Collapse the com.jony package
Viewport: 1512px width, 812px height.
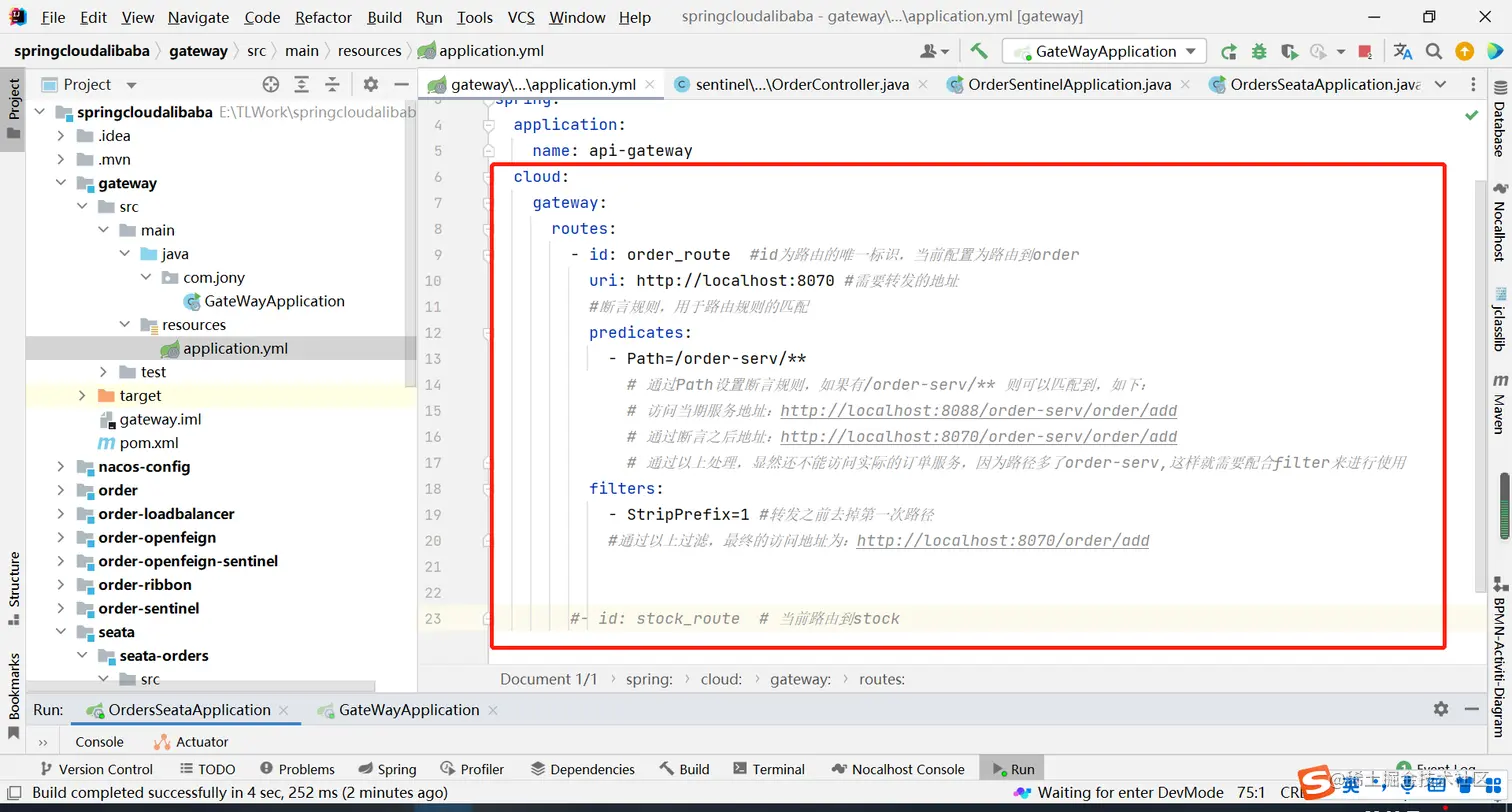[146, 278]
